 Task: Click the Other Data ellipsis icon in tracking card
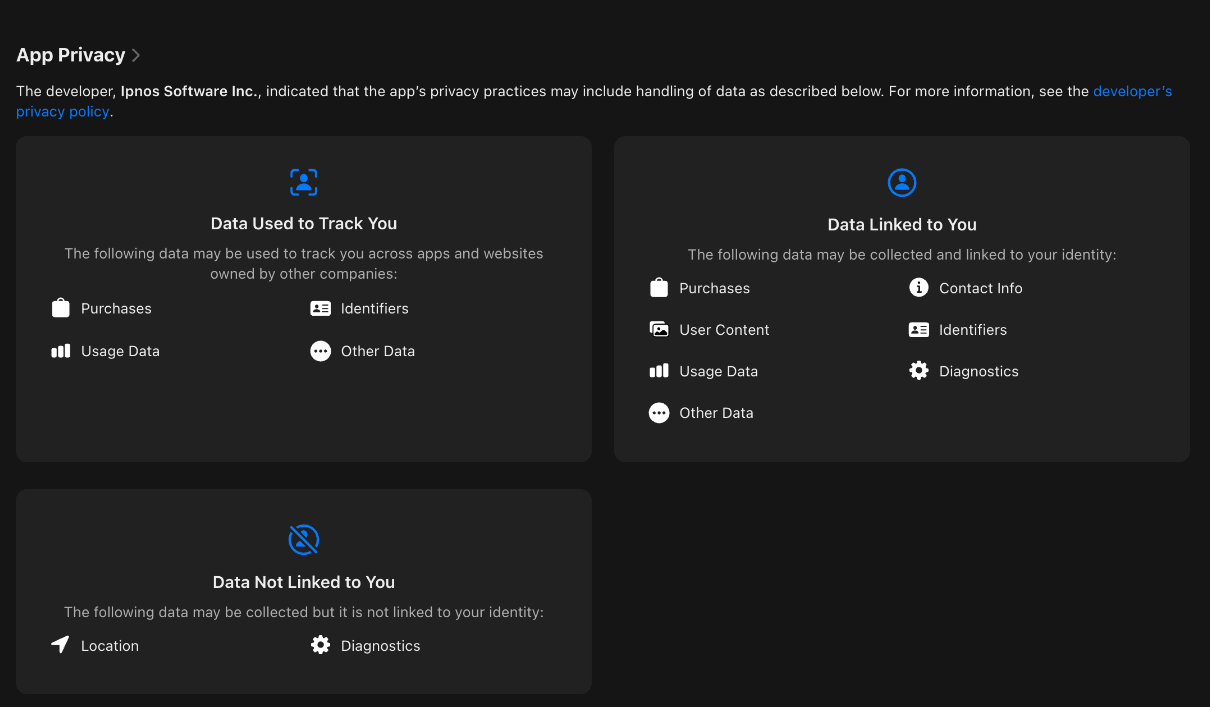pyautogui.click(x=320, y=351)
